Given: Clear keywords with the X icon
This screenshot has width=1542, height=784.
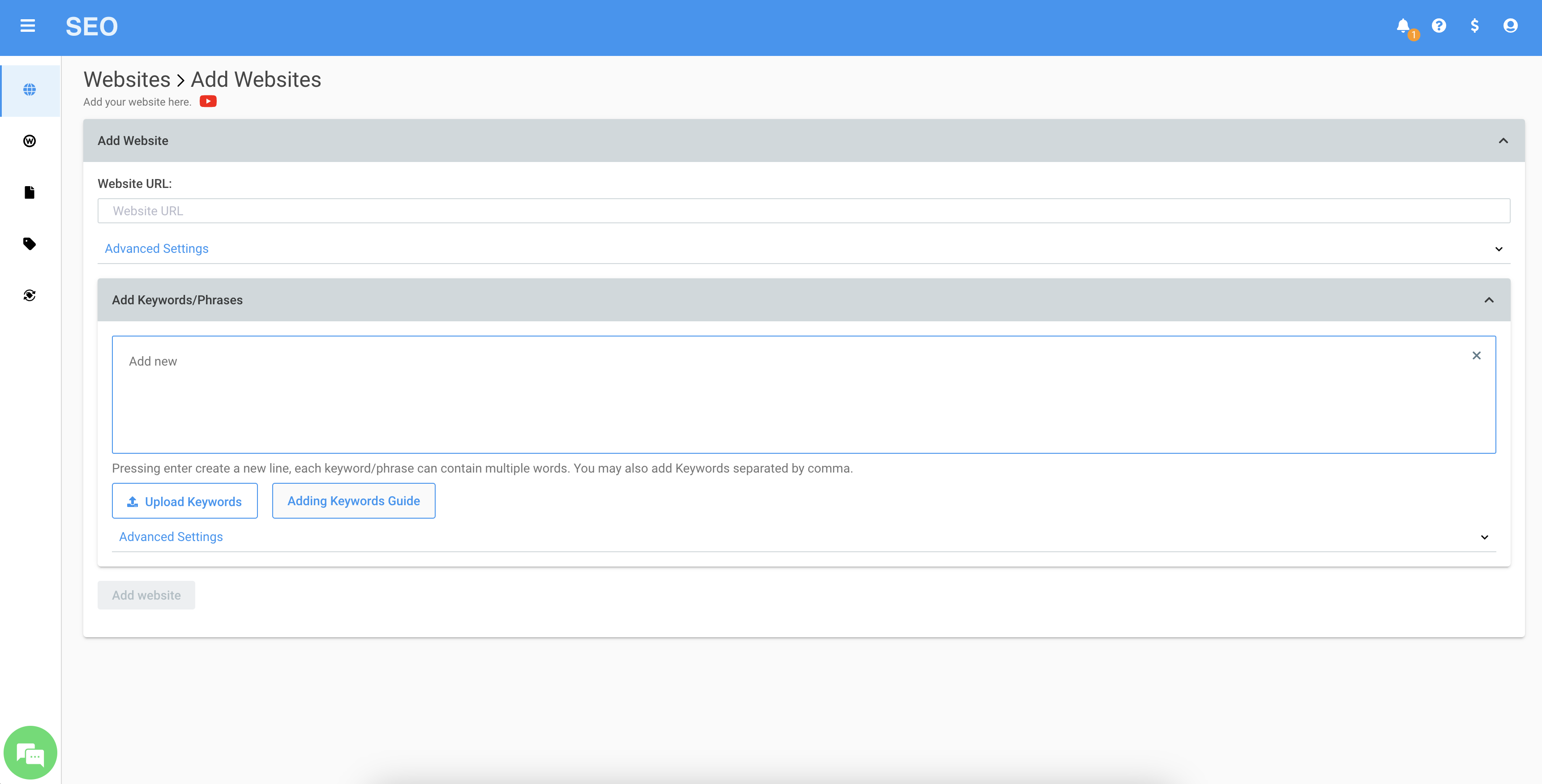Looking at the screenshot, I should (1477, 355).
